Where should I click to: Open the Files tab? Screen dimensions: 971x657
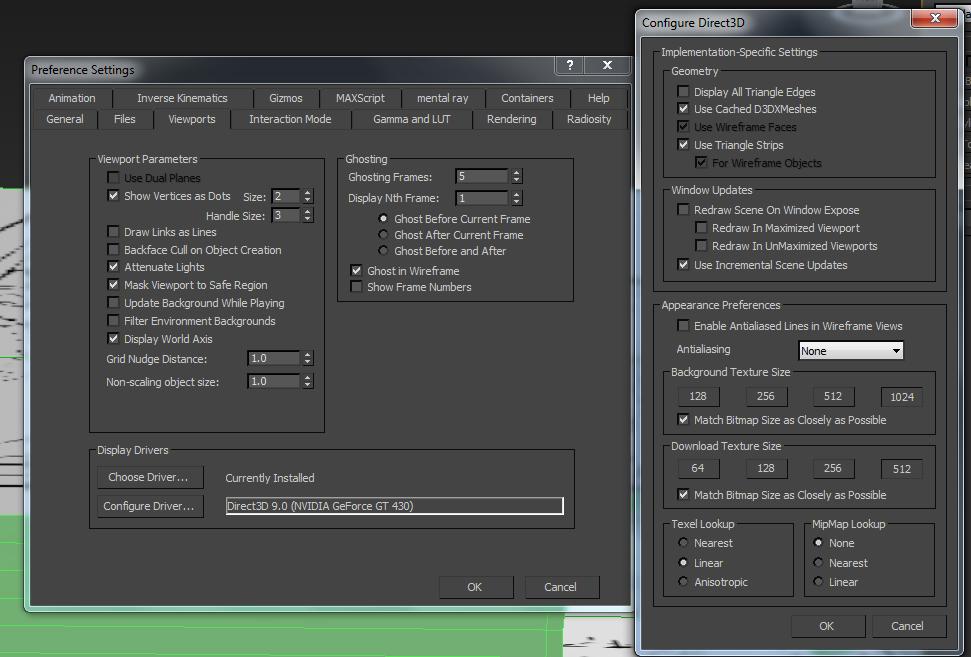pos(124,119)
